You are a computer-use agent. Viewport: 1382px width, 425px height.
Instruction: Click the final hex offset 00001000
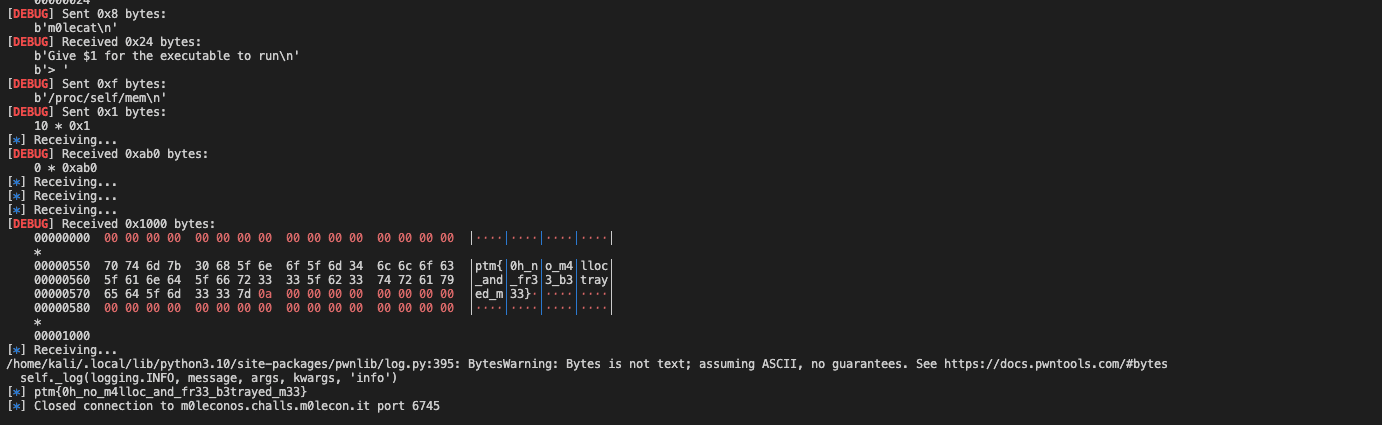62,336
